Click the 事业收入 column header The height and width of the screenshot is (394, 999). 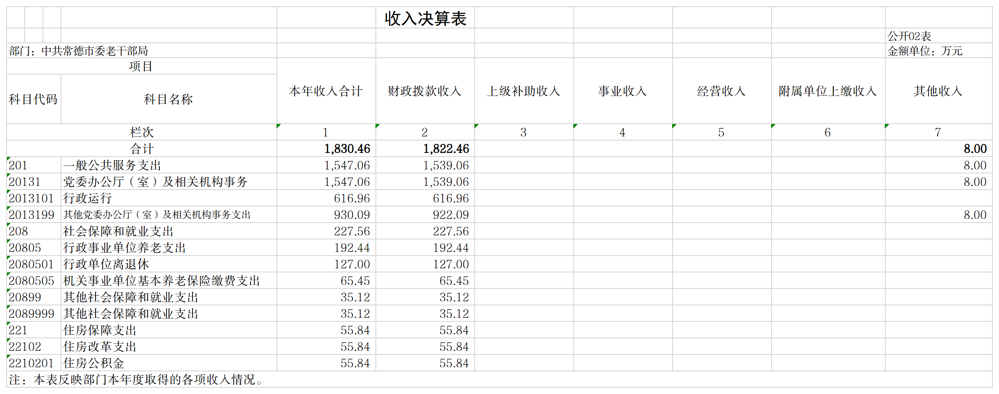pos(622,91)
